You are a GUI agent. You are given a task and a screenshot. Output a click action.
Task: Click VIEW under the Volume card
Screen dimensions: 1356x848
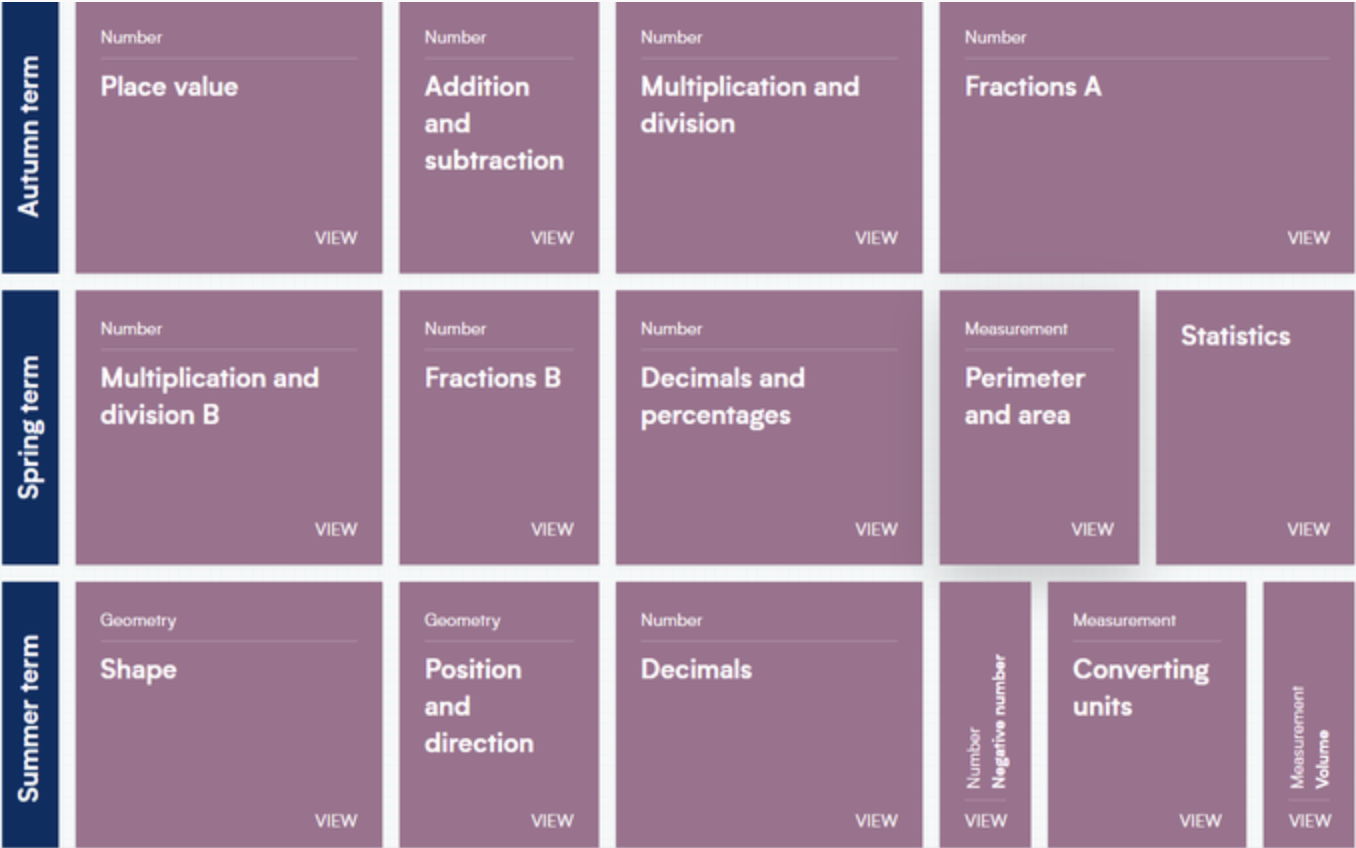point(1309,820)
